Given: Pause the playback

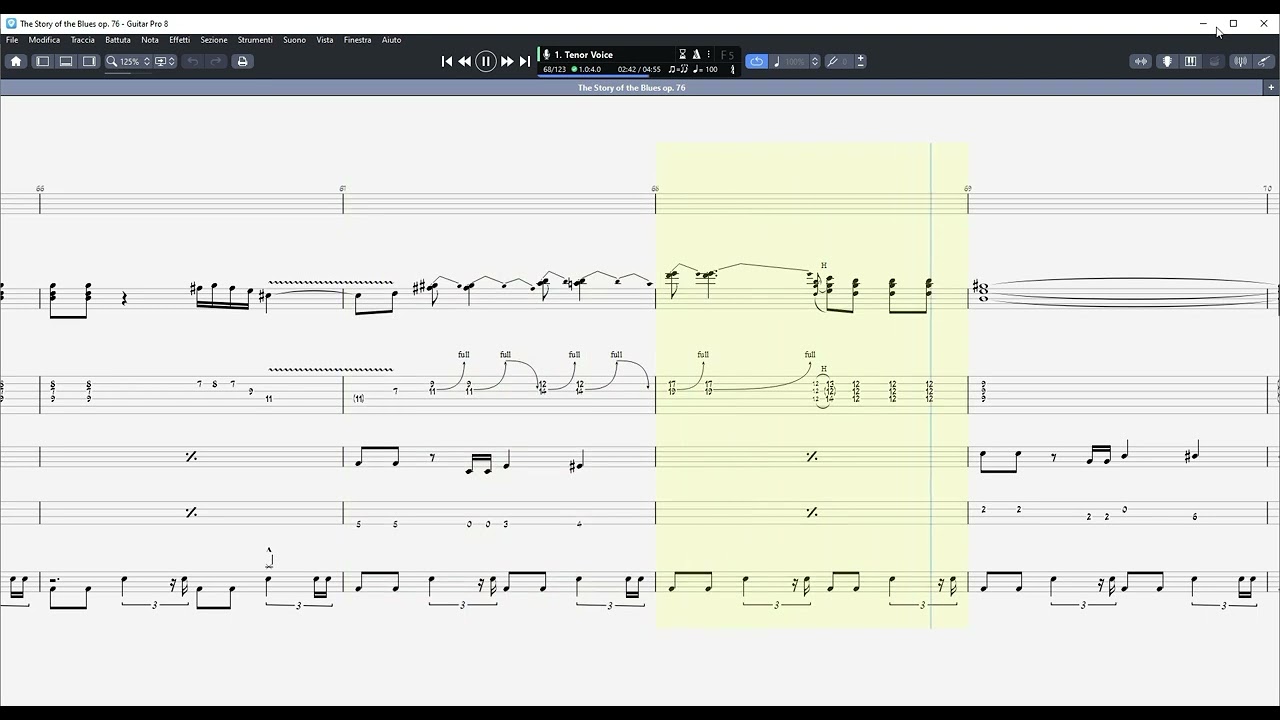Looking at the screenshot, I should pos(486,61).
